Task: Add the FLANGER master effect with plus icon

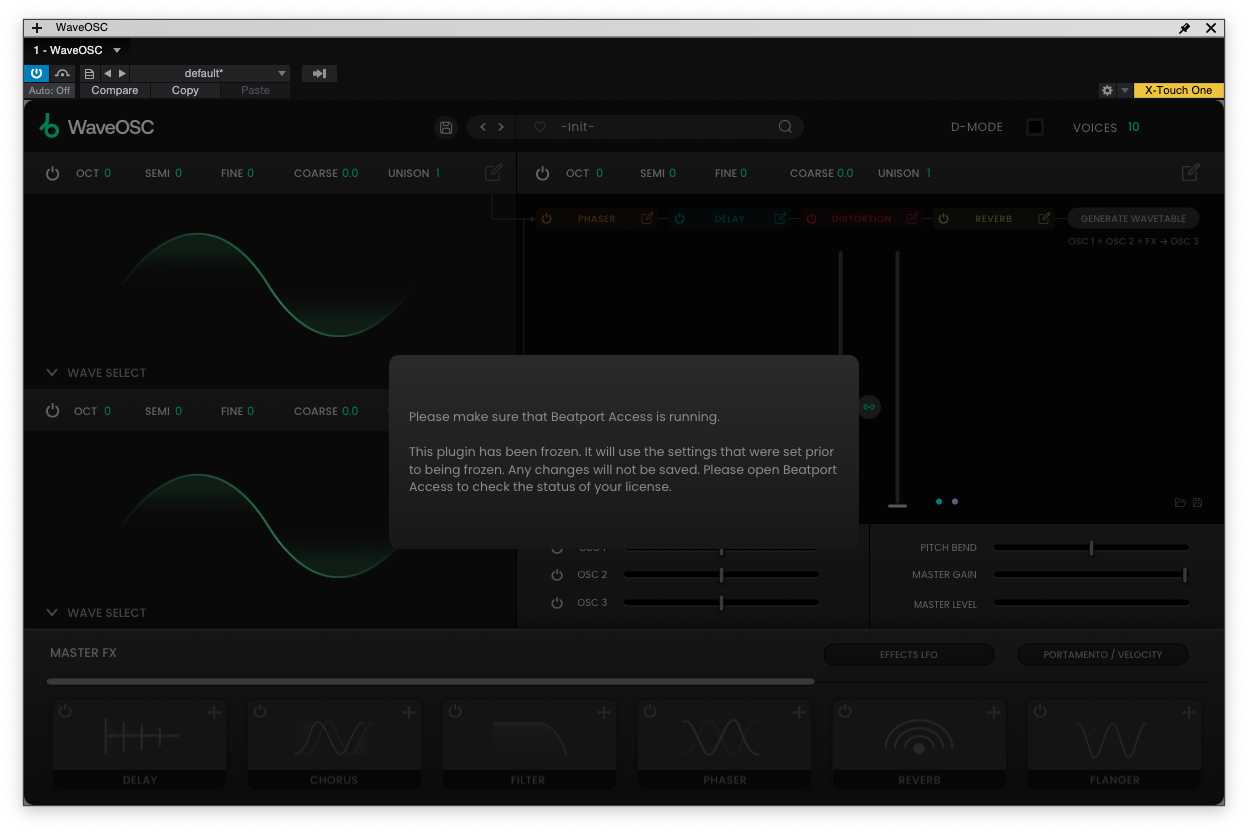Action: point(1189,712)
